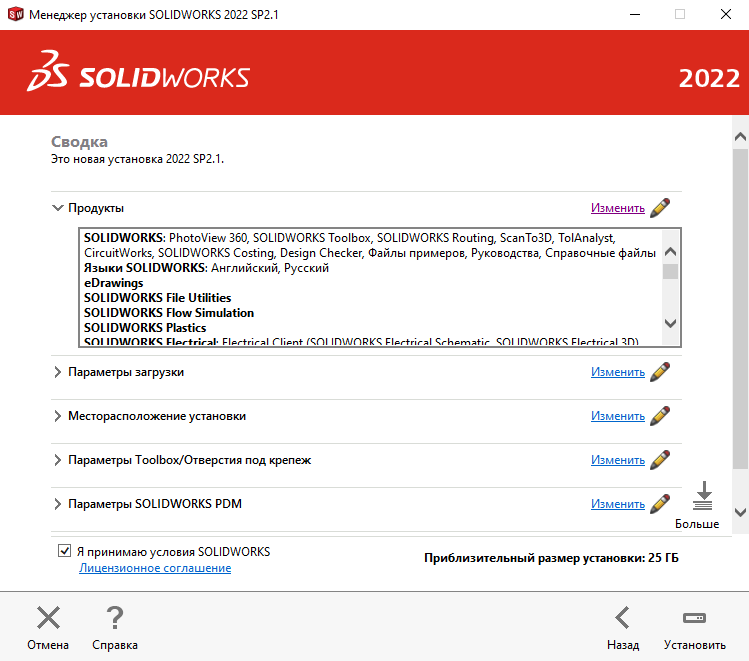This screenshot has width=749, height=661.
Task: Collapse the Продукты section
Action: [x=57, y=208]
